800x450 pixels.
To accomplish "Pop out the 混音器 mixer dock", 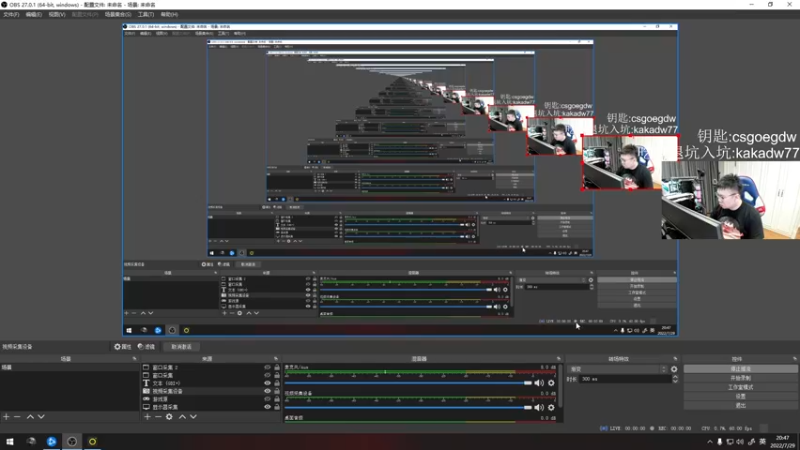I will click(559, 359).
